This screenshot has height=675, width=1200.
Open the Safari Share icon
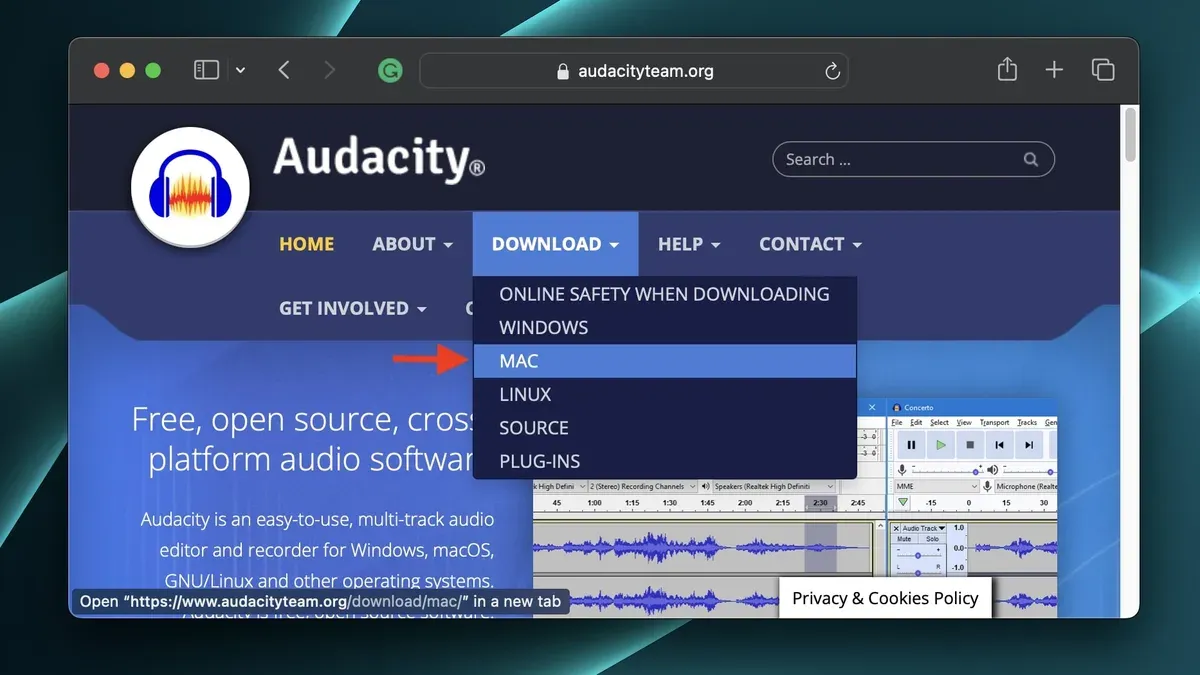tap(1007, 69)
